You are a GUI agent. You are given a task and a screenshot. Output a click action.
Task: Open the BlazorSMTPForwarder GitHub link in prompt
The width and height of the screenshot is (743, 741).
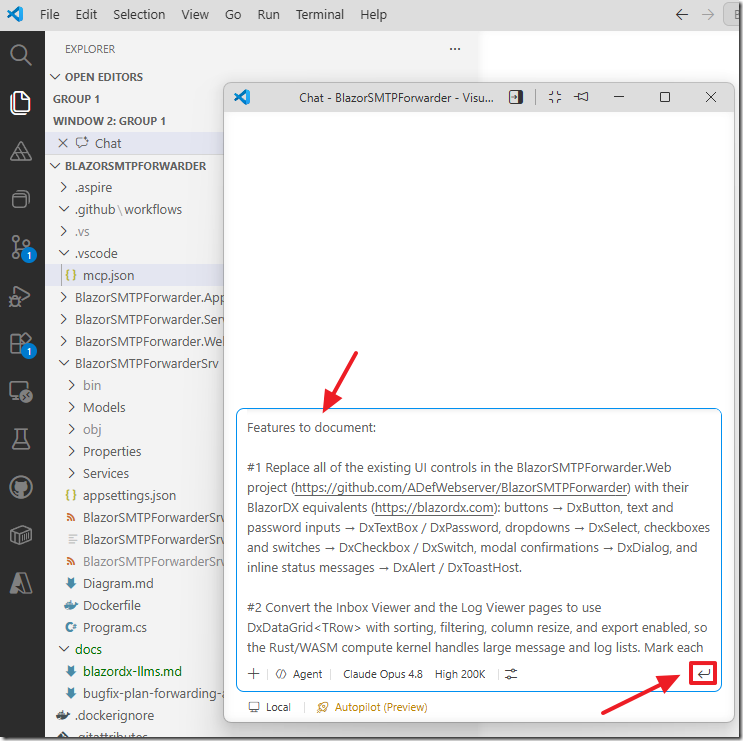461,488
